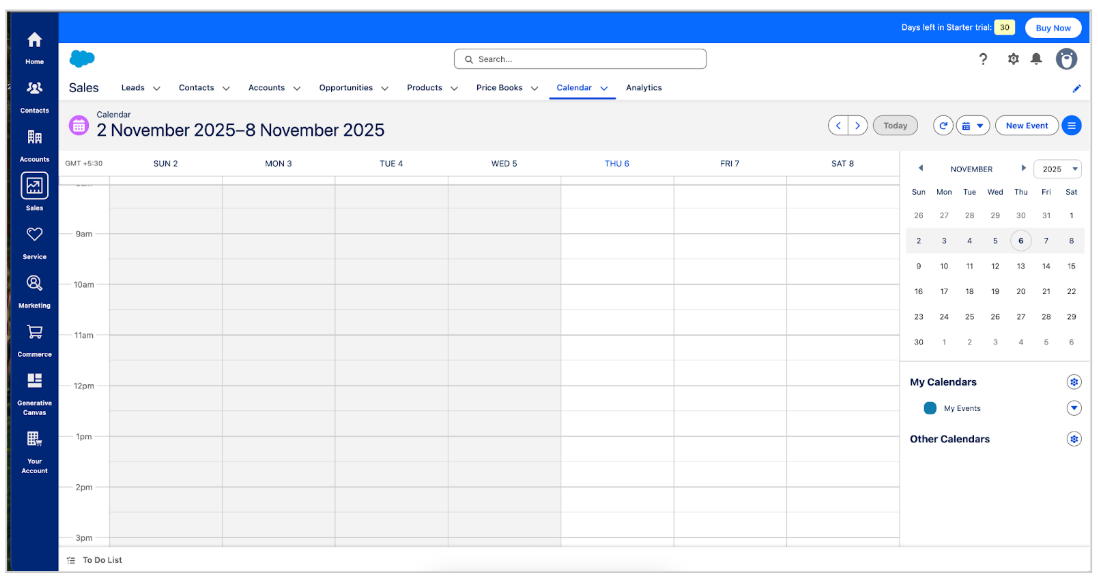Open the Generative Canvas sidebar icon

pyautogui.click(x=34, y=381)
